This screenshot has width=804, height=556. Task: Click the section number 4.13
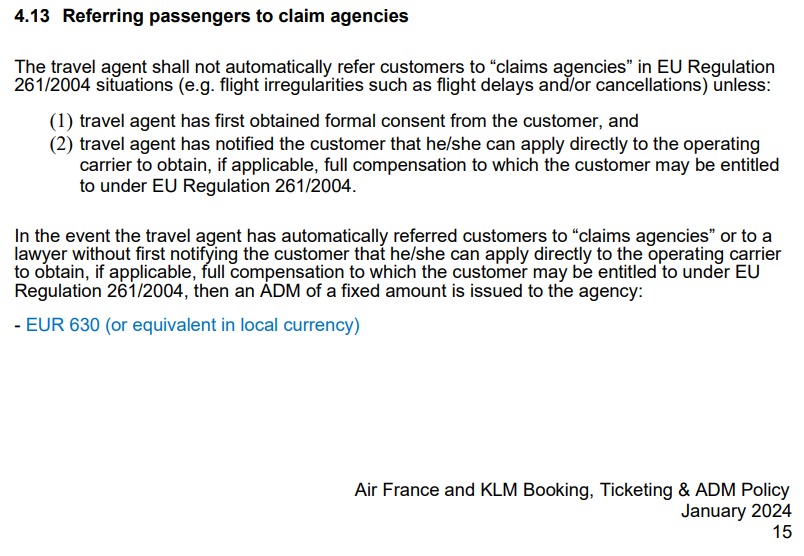(x=32, y=16)
